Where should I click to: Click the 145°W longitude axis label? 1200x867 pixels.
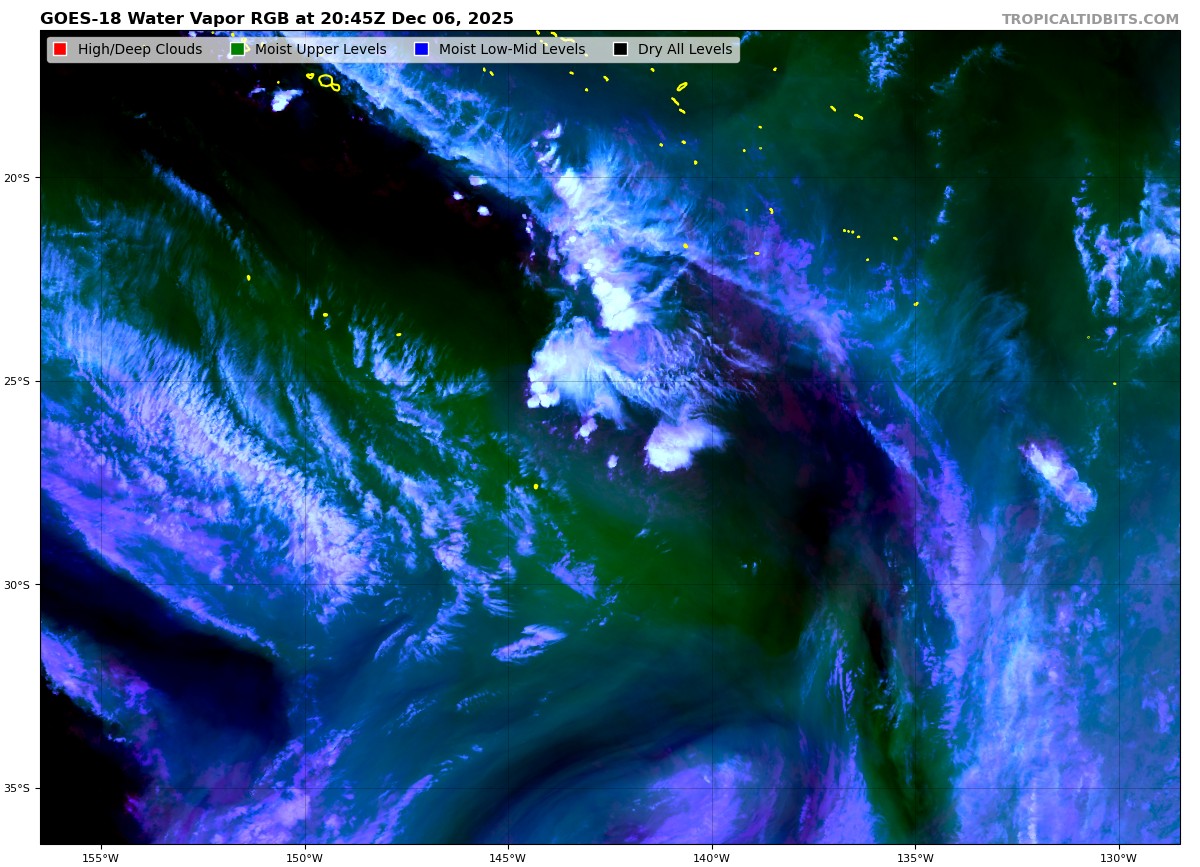click(507, 857)
